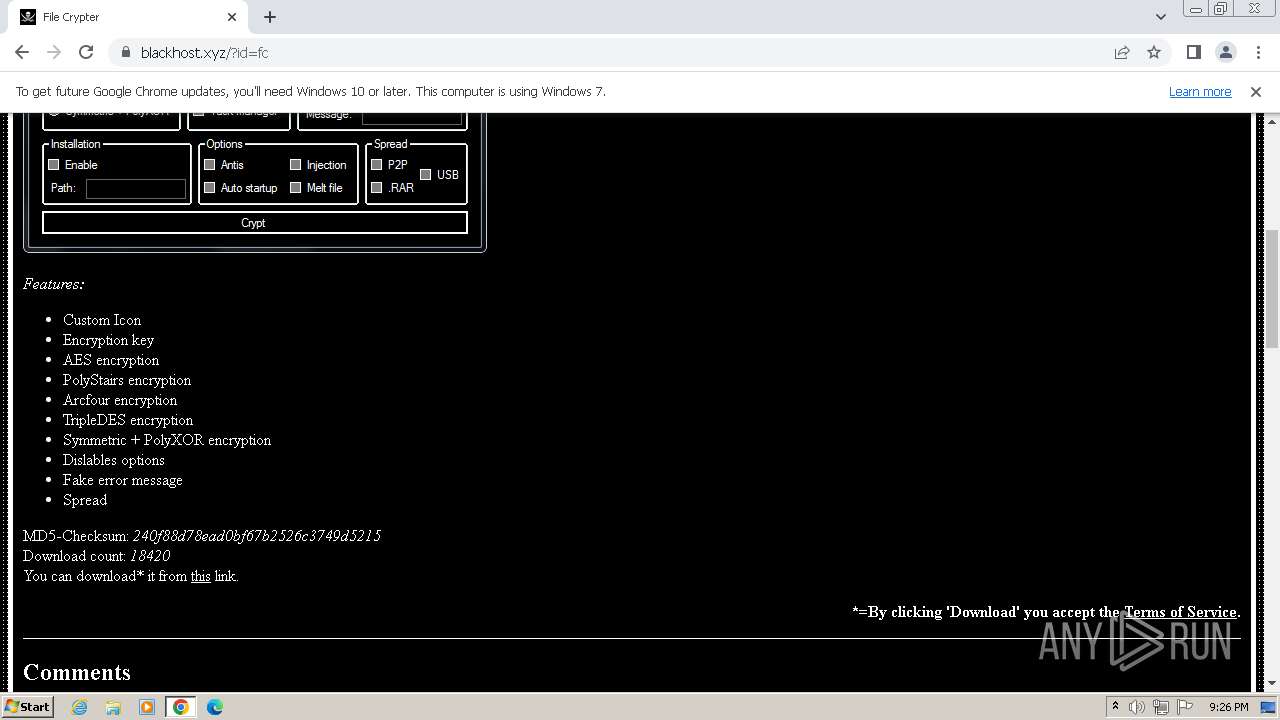
Task: Toggle the .RAR spread checkbox
Action: click(376, 188)
